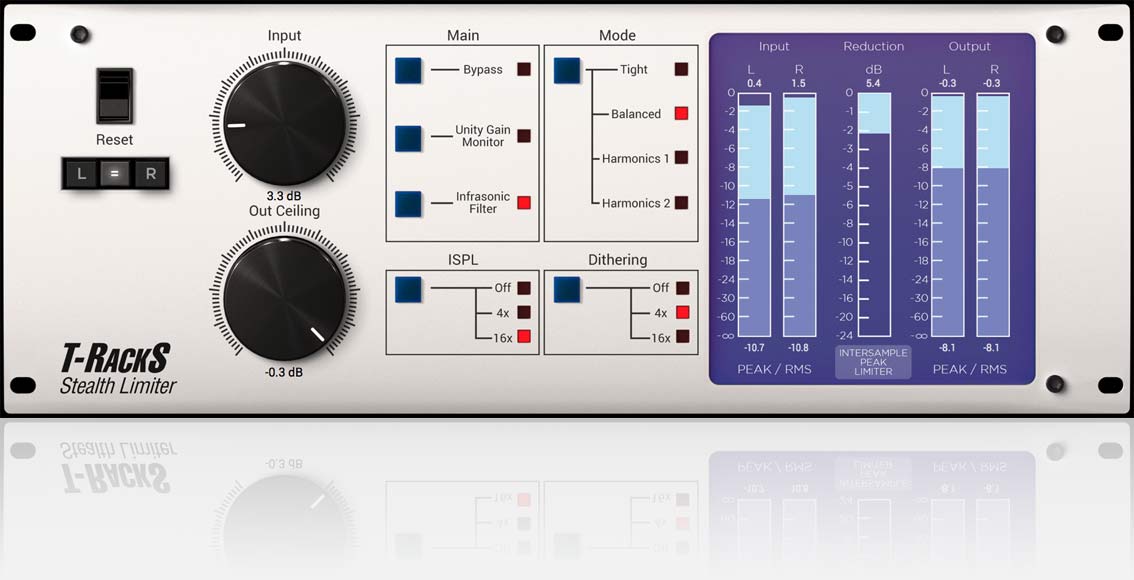Toggle the Reset switch
This screenshot has width=1134, height=580.
click(x=114, y=96)
